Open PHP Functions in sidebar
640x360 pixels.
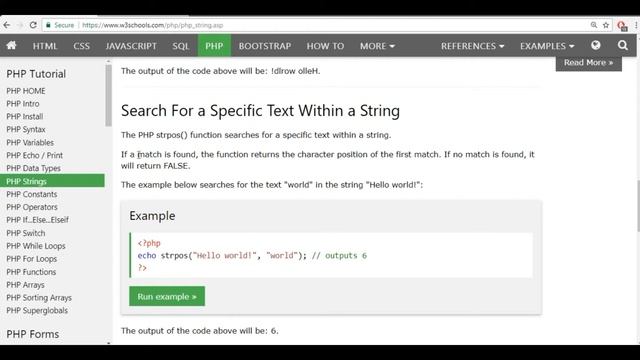(x=31, y=272)
